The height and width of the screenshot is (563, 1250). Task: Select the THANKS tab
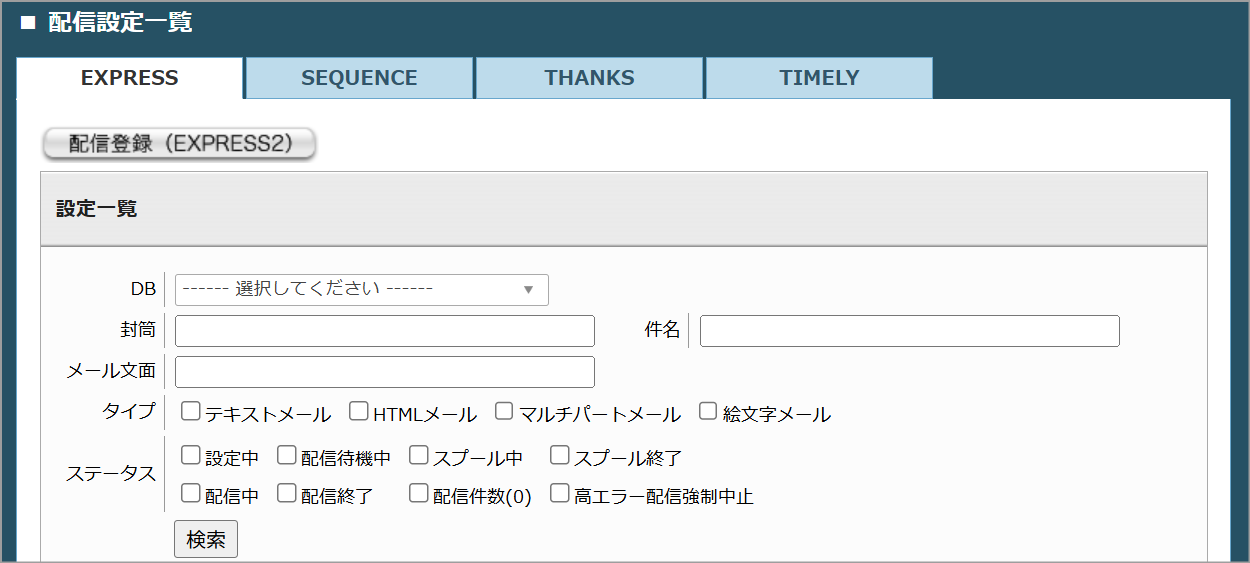click(589, 78)
